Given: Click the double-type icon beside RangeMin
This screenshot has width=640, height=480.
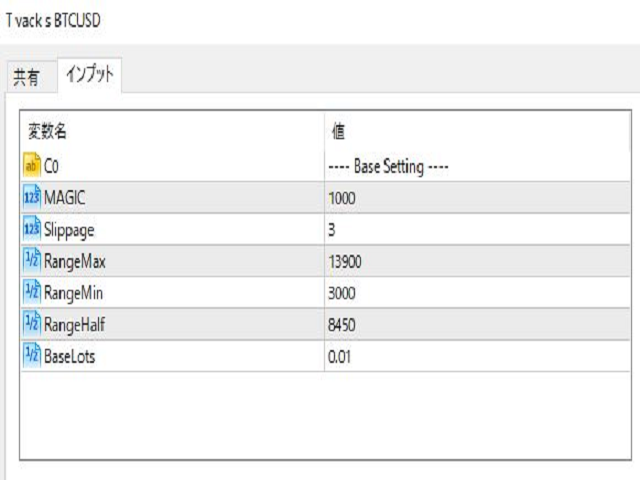Looking at the screenshot, I should click(x=31, y=293).
